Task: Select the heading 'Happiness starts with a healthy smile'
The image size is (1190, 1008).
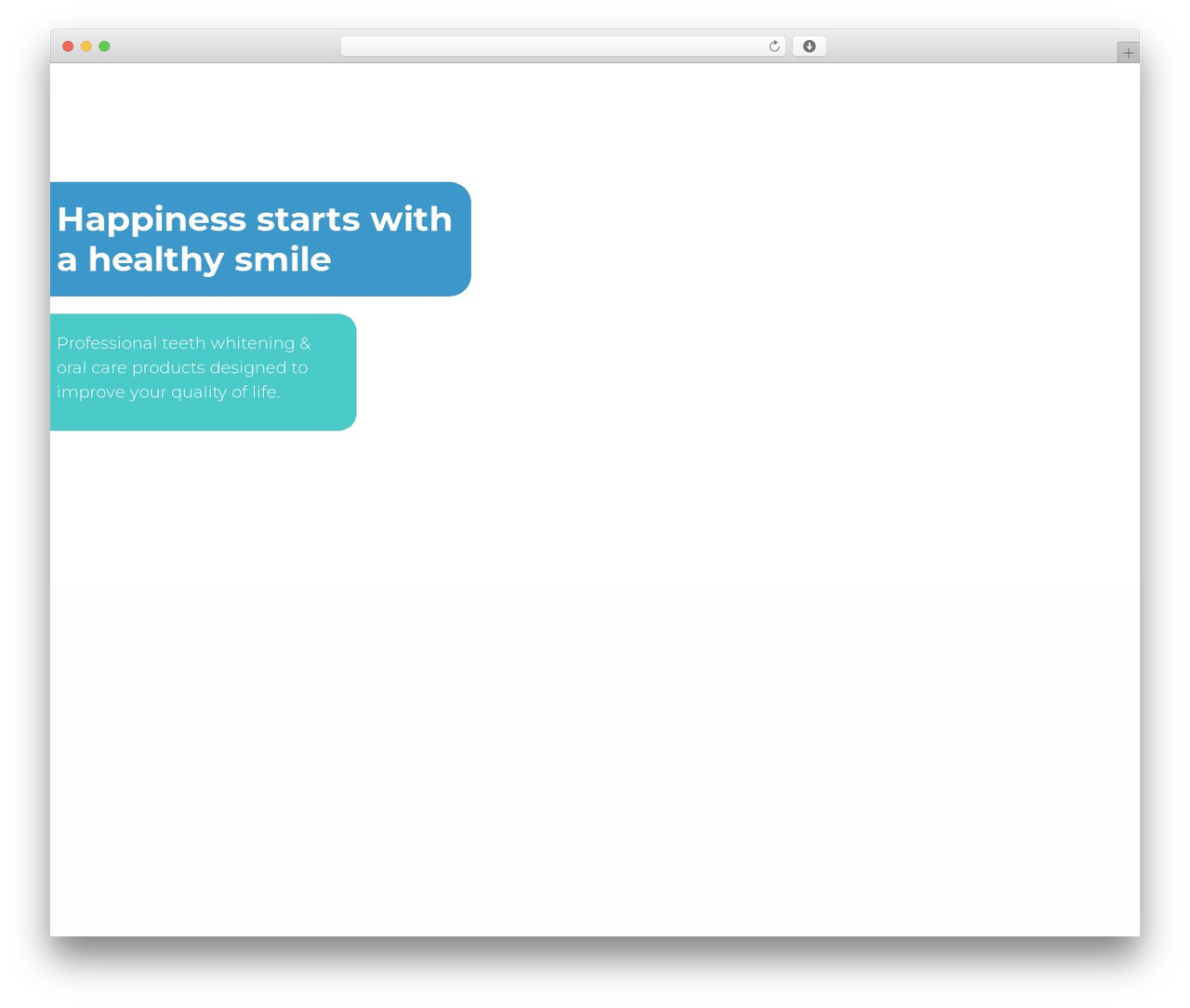Action: coord(254,239)
